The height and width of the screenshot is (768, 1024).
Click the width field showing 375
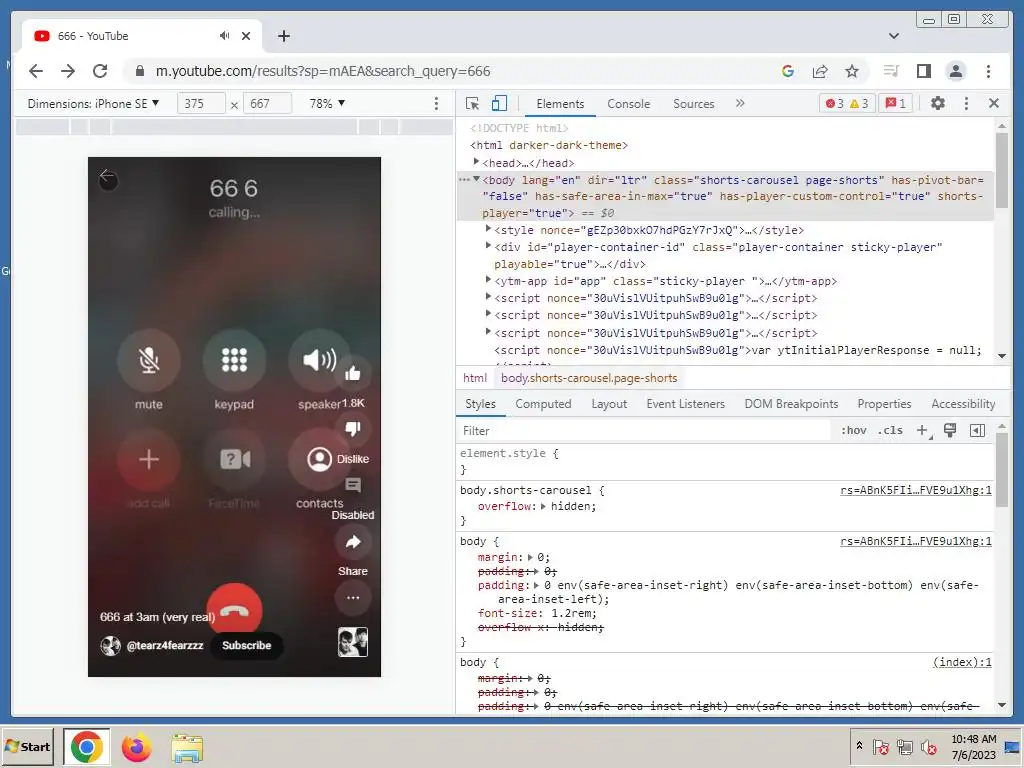(x=201, y=103)
